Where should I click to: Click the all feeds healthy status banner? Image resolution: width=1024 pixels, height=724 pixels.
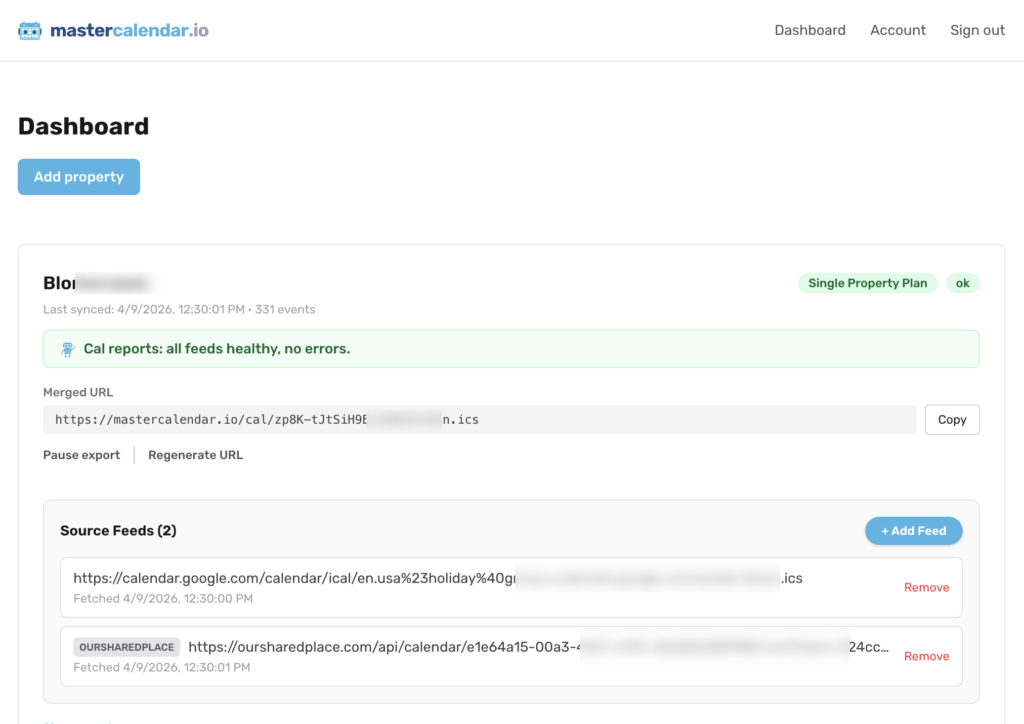click(x=510, y=349)
